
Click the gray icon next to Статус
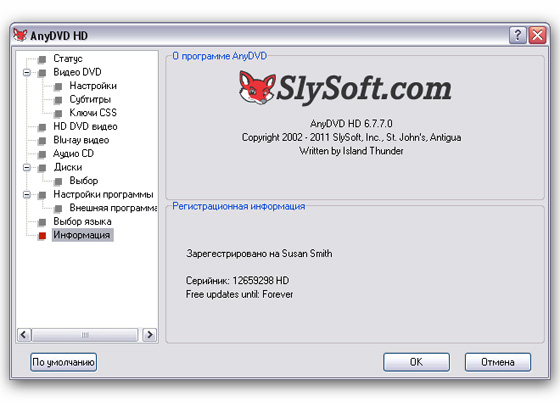(42, 59)
